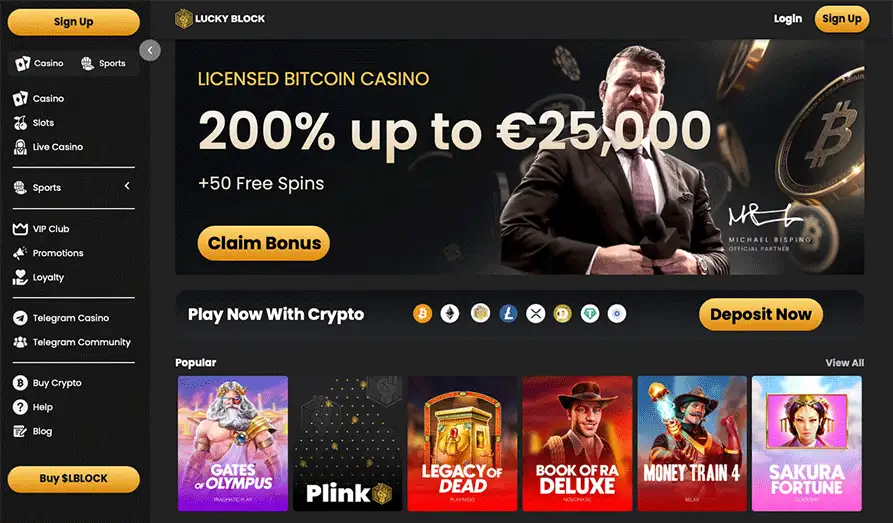
Task: Expand the Sports section chevron
Action: pos(127,186)
